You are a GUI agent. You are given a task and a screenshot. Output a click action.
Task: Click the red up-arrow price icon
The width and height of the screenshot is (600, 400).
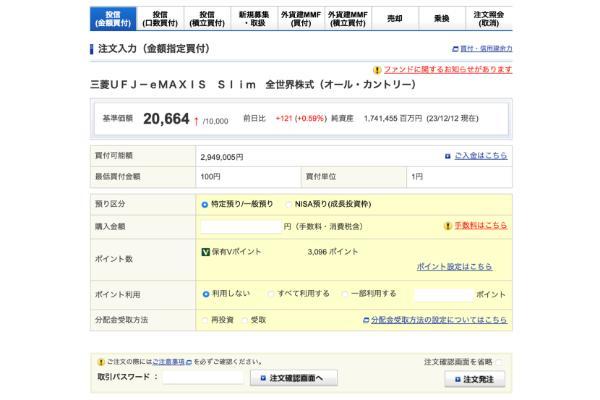pos(196,121)
